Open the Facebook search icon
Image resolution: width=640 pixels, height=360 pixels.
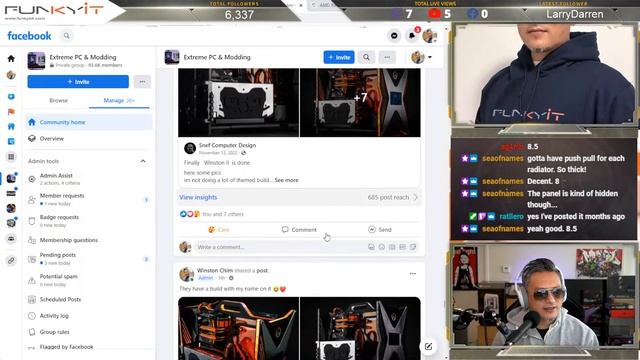click(67, 36)
